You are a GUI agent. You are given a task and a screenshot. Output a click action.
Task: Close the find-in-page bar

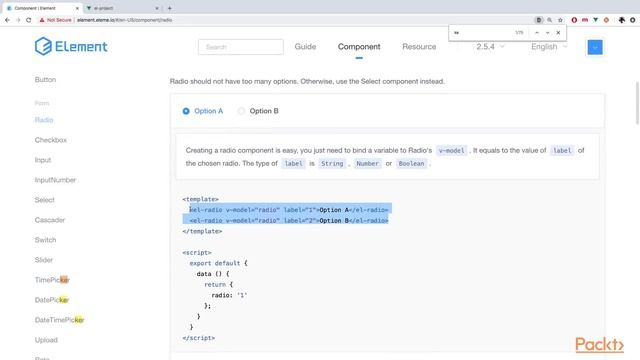(558, 33)
